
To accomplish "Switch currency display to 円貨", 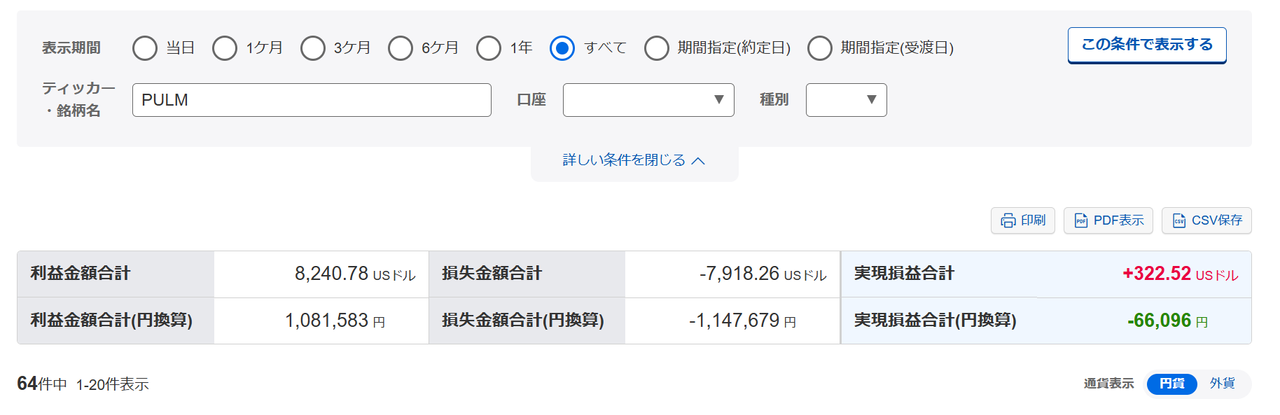I will tap(1171, 384).
